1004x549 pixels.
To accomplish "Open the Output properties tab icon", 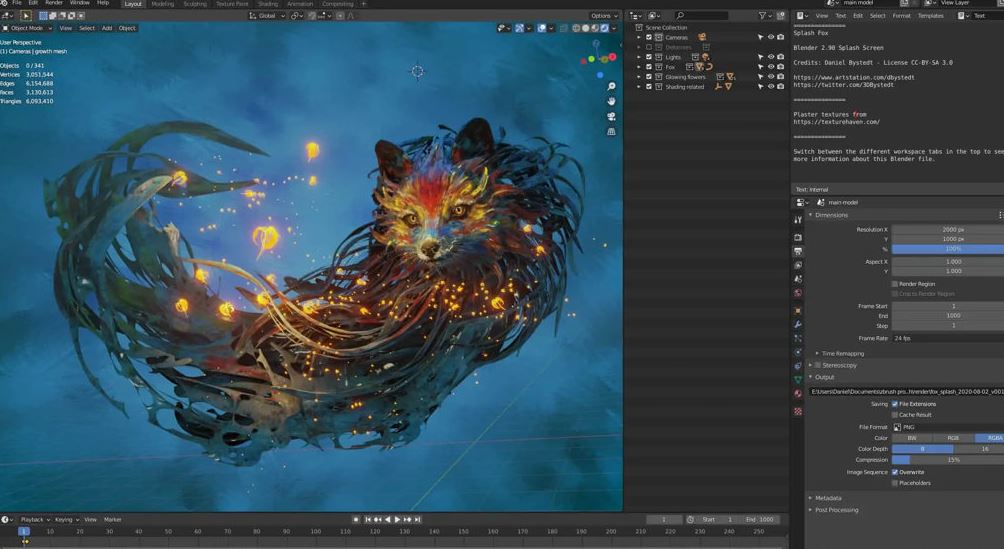I will coord(798,251).
